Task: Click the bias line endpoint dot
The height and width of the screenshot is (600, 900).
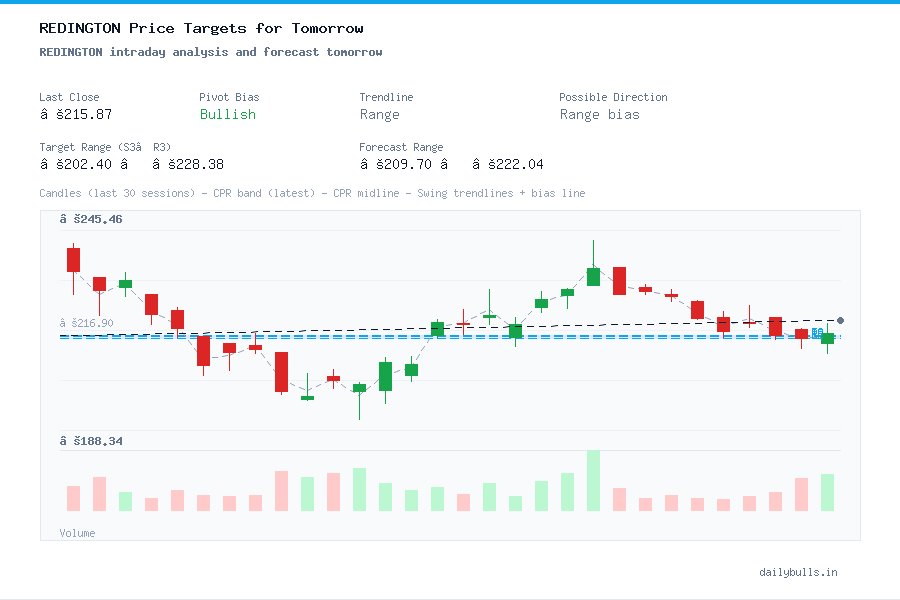Action: pos(840,320)
